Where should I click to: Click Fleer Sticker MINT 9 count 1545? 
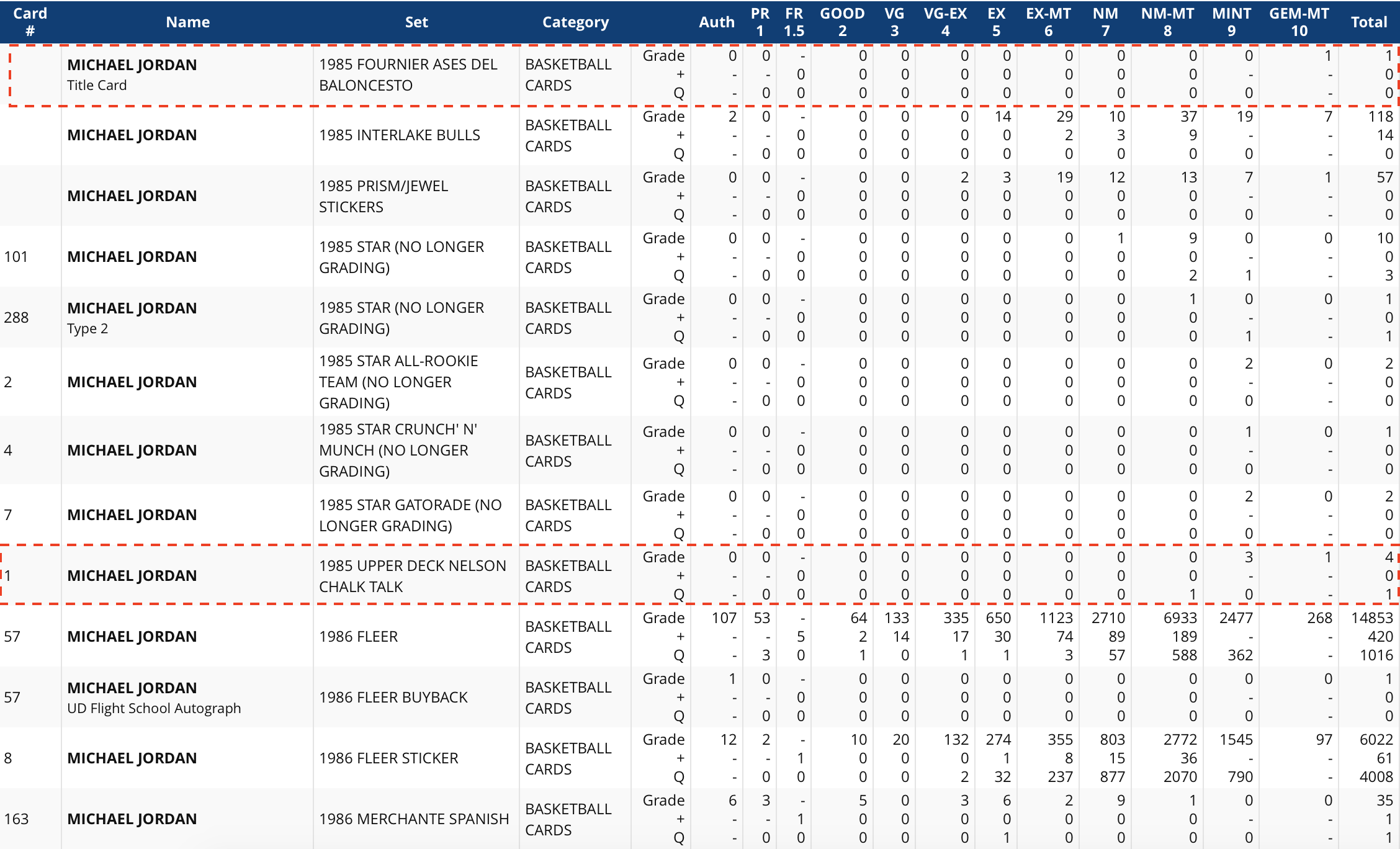click(1236, 740)
